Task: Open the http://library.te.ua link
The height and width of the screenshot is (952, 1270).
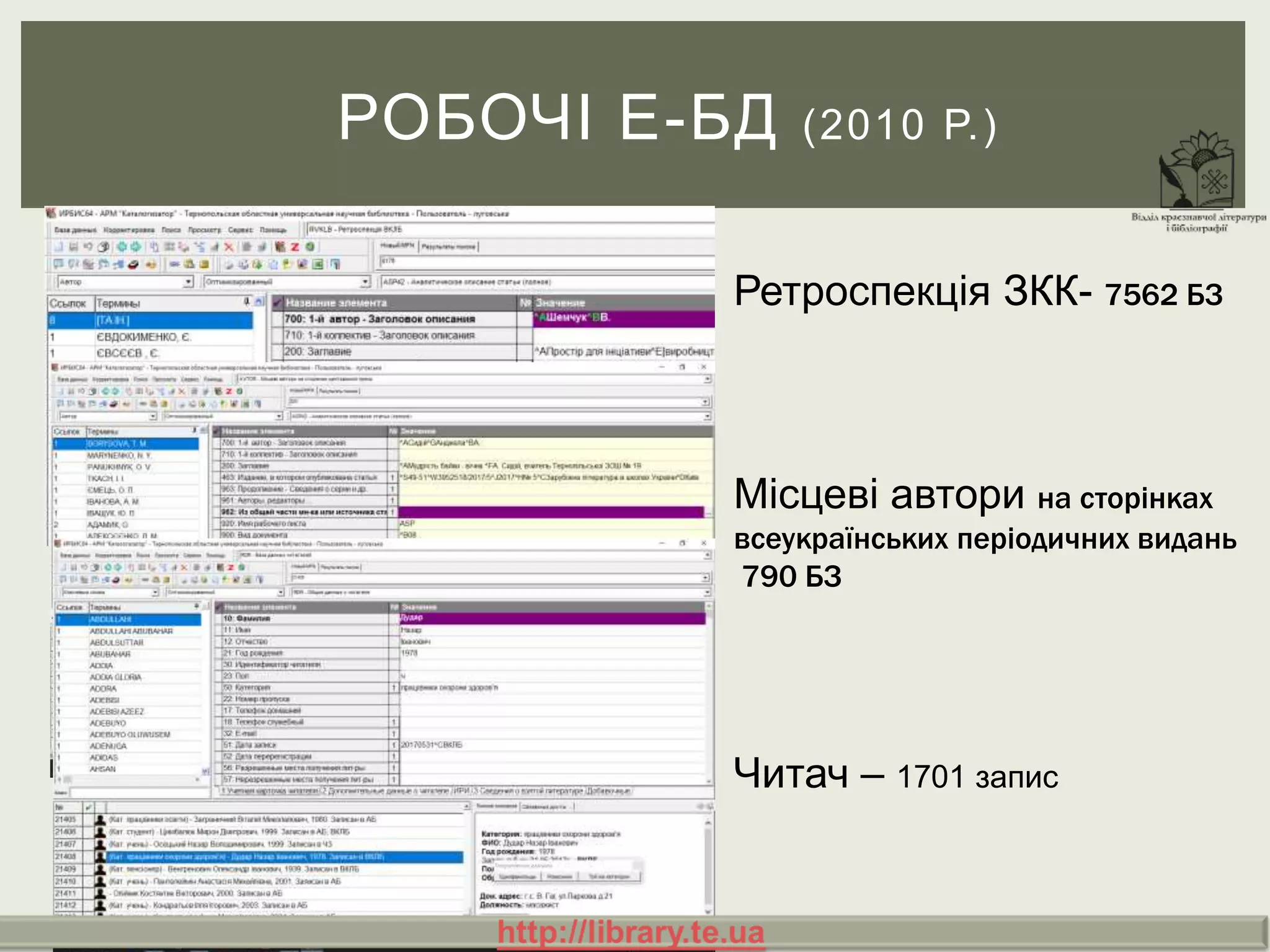Action: pyautogui.click(x=631, y=932)
